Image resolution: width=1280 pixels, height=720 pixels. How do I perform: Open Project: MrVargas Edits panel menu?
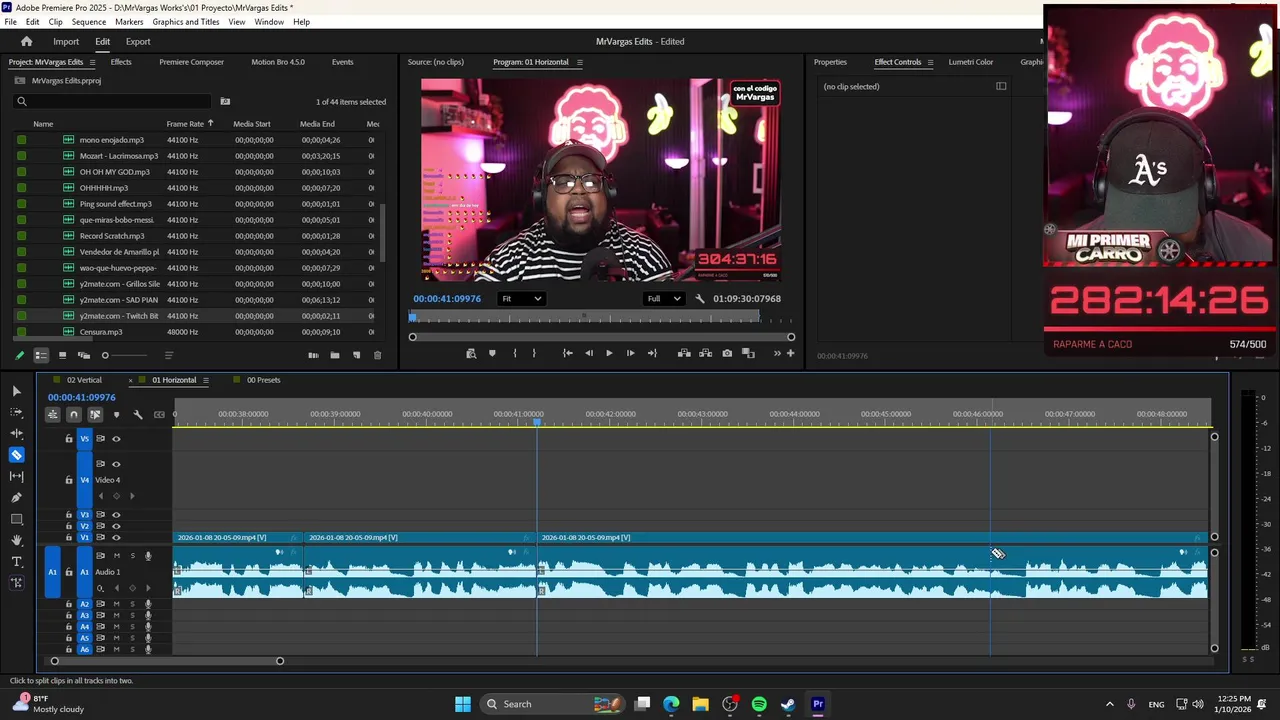pyautogui.click(x=92, y=62)
